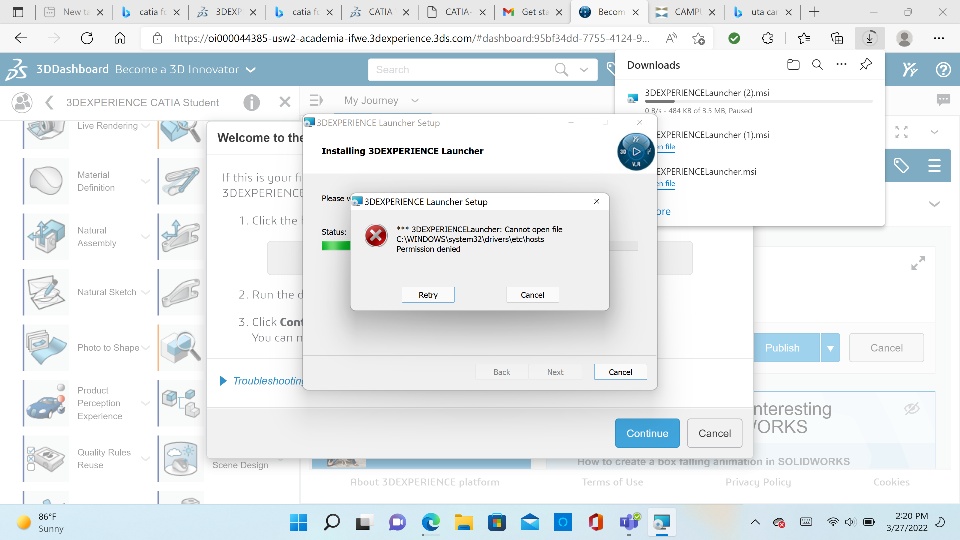Open the search options dropdown arrow
Screen dimensions: 960x540
[x=584, y=70]
